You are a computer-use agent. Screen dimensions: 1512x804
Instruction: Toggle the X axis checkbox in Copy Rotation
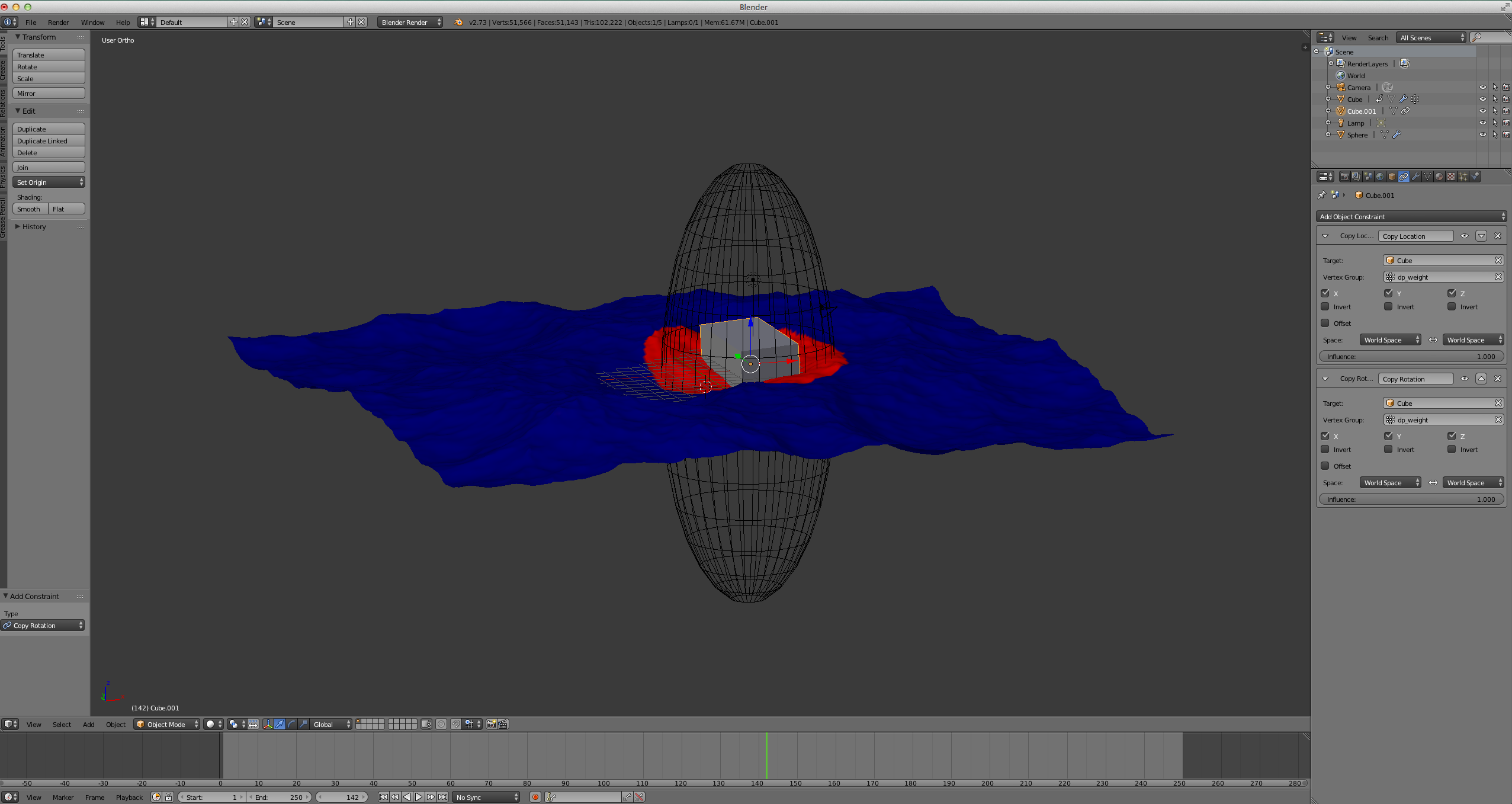coord(1327,435)
